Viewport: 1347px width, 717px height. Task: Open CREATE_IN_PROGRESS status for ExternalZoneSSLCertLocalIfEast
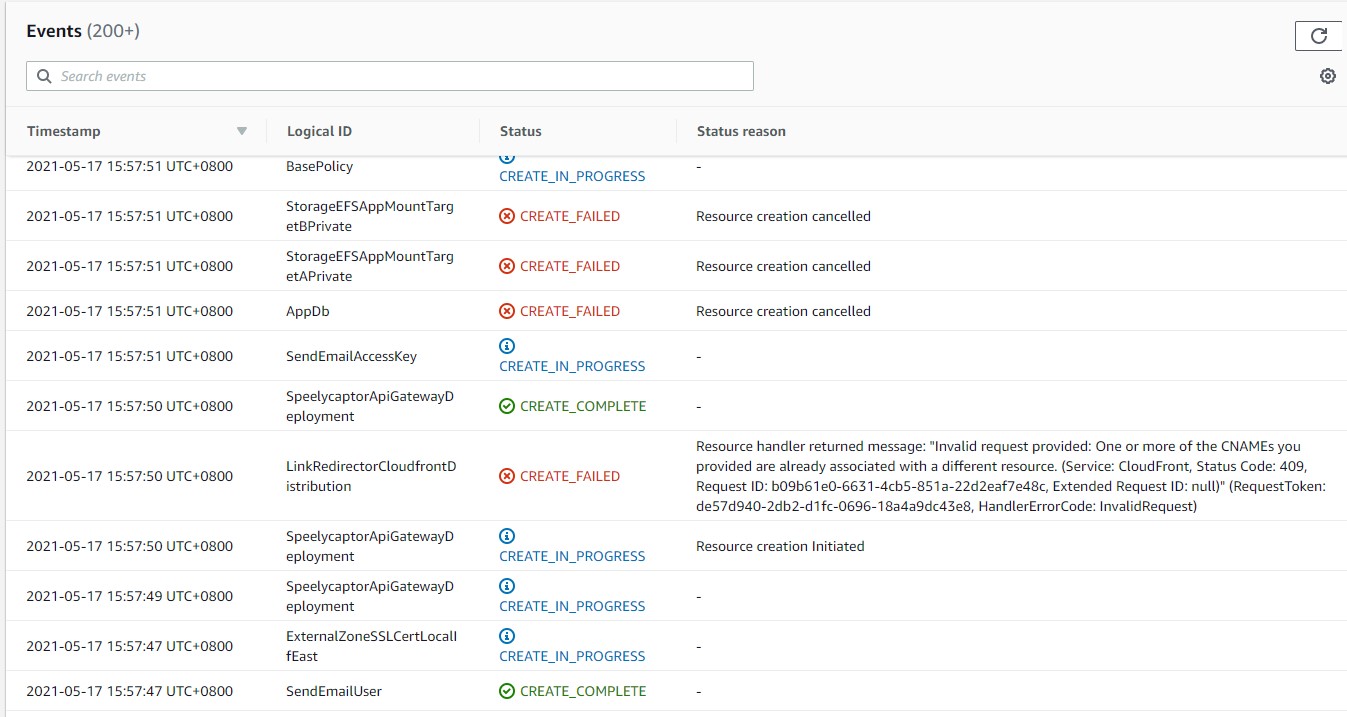point(572,656)
